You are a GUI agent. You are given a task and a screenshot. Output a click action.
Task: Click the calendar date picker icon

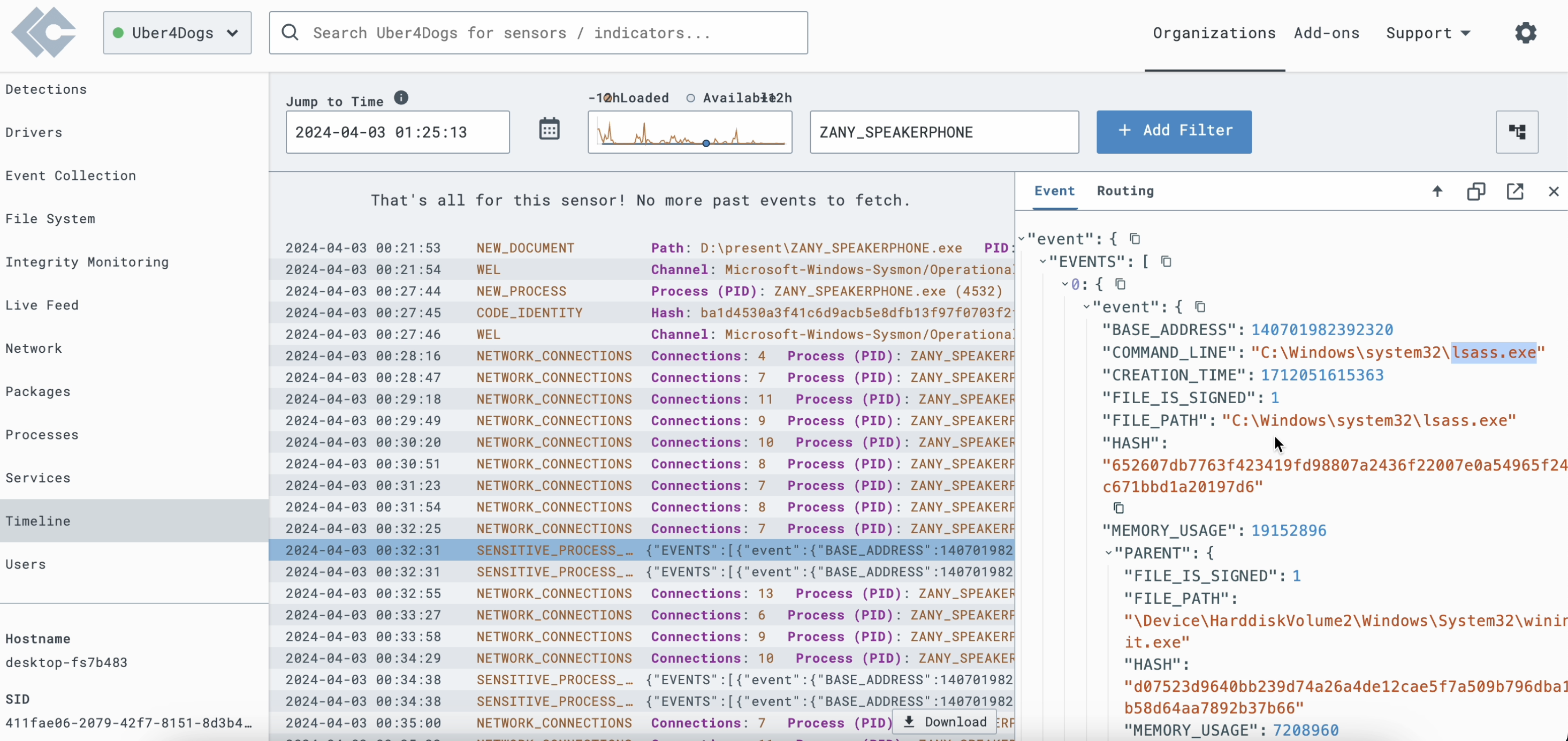549,130
